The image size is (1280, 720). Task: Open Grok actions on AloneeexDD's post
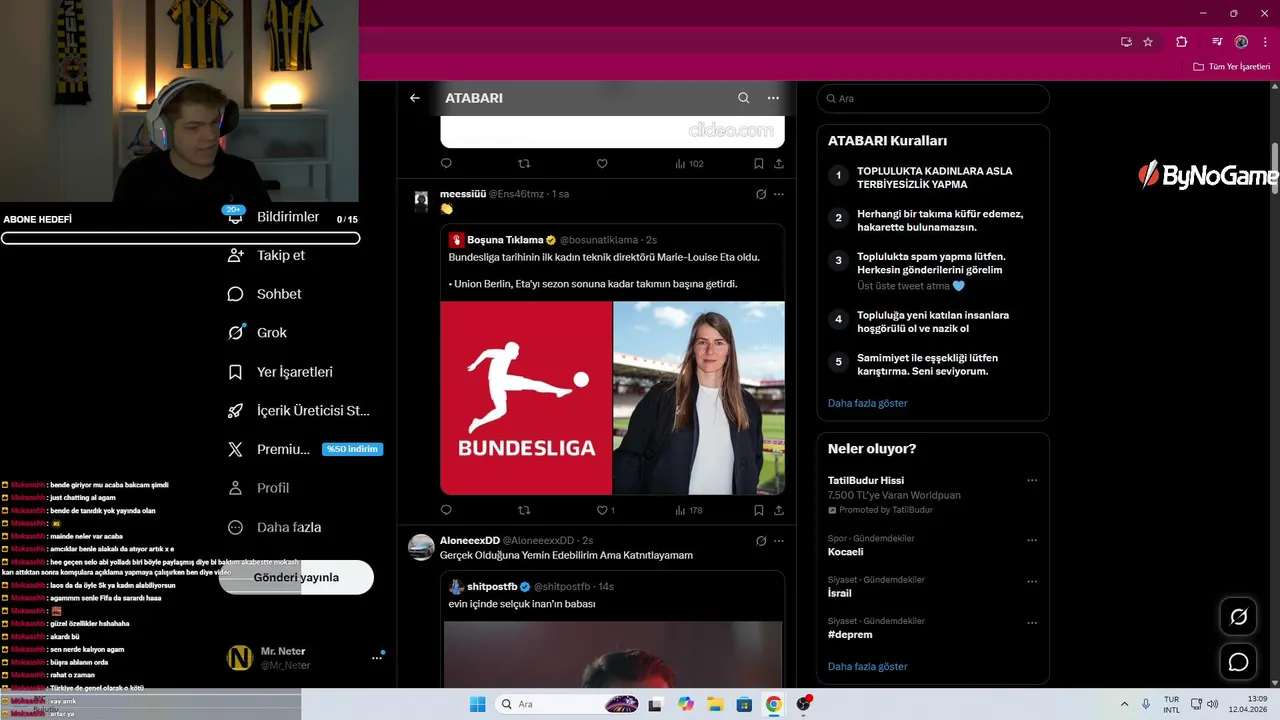761,541
